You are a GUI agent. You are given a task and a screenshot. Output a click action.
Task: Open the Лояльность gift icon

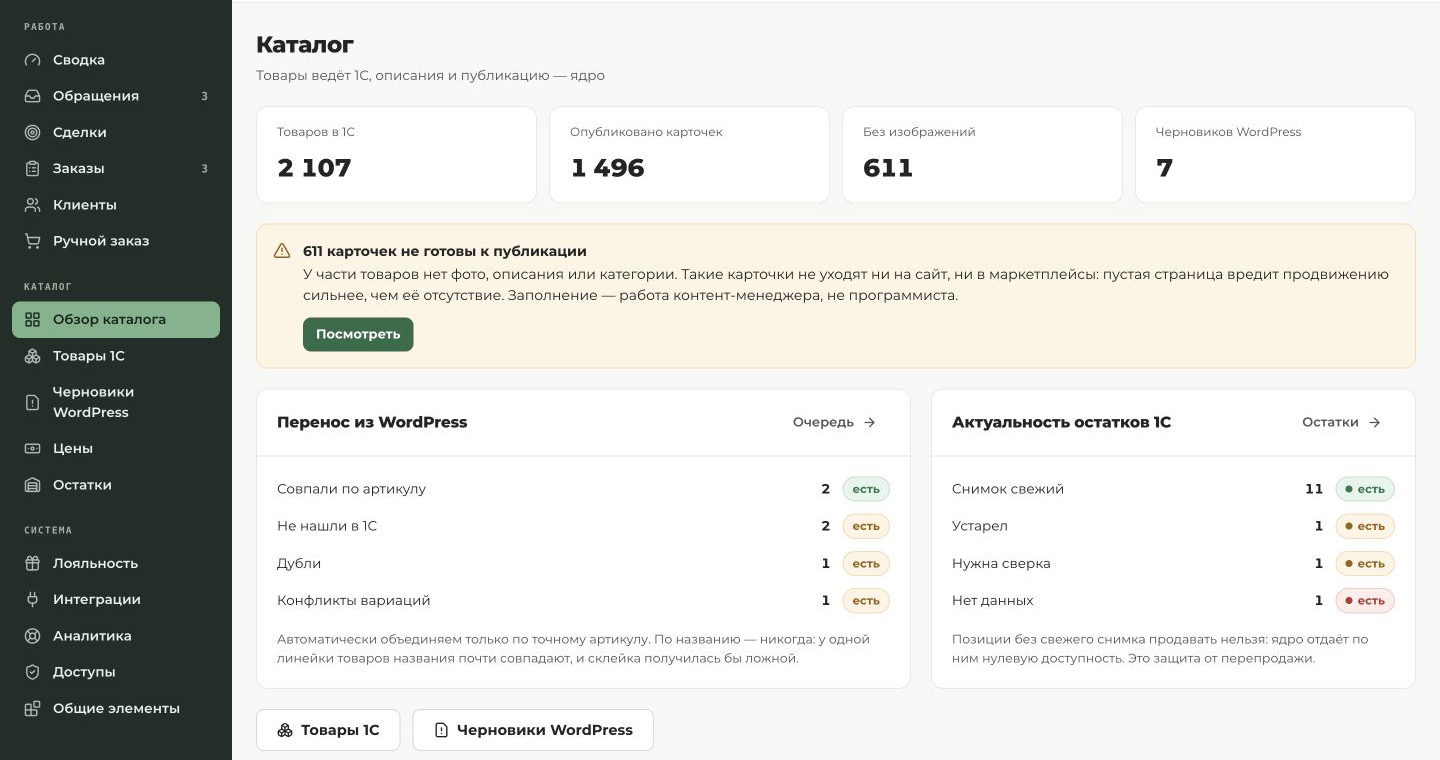[33, 563]
